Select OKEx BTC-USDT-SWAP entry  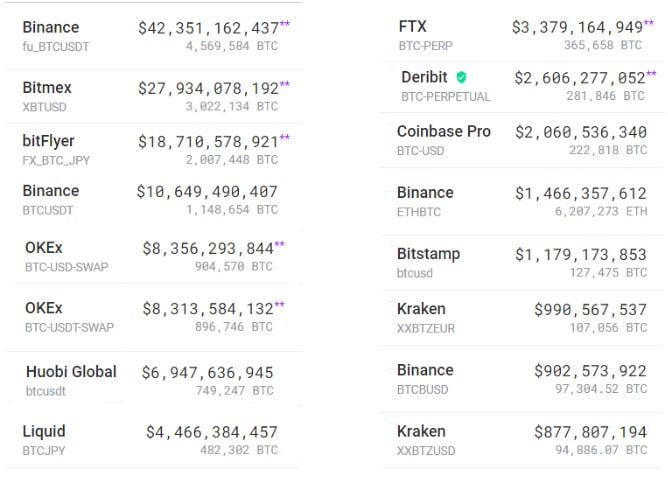tap(154, 317)
